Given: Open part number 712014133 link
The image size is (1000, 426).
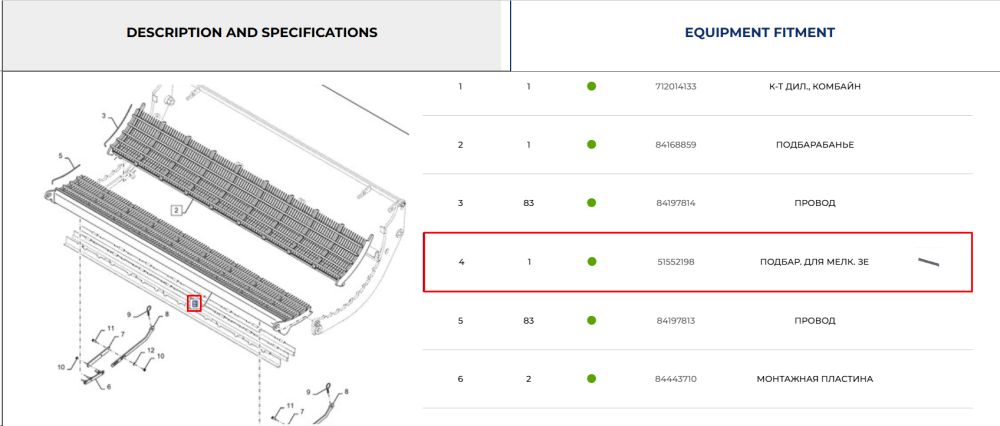Looking at the screenshot, I should [675, 86].
